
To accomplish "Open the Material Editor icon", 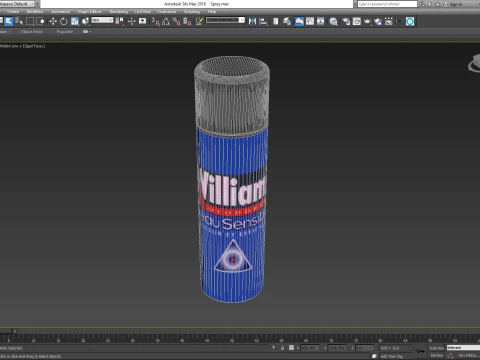I will click(333, 22).
